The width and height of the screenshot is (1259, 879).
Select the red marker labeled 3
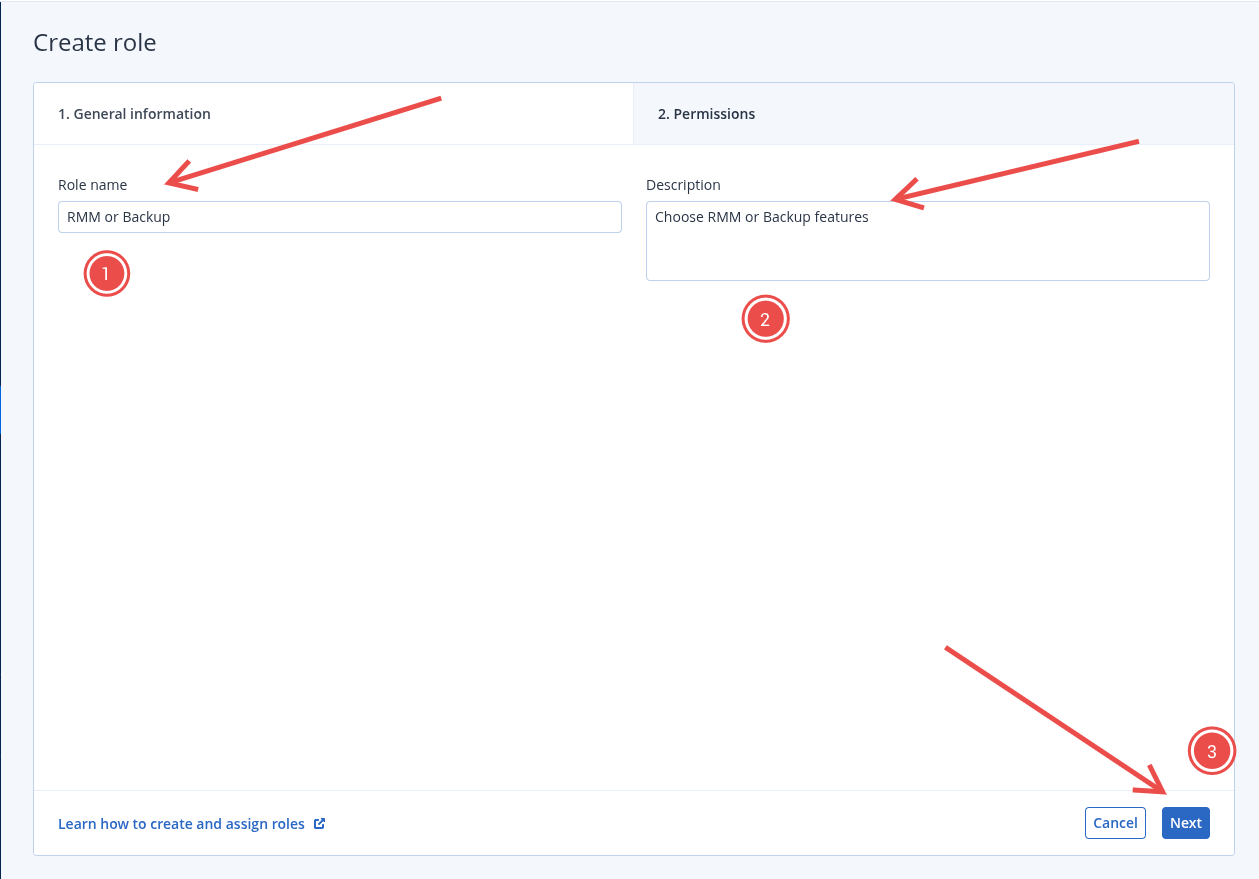[1212, 751]
